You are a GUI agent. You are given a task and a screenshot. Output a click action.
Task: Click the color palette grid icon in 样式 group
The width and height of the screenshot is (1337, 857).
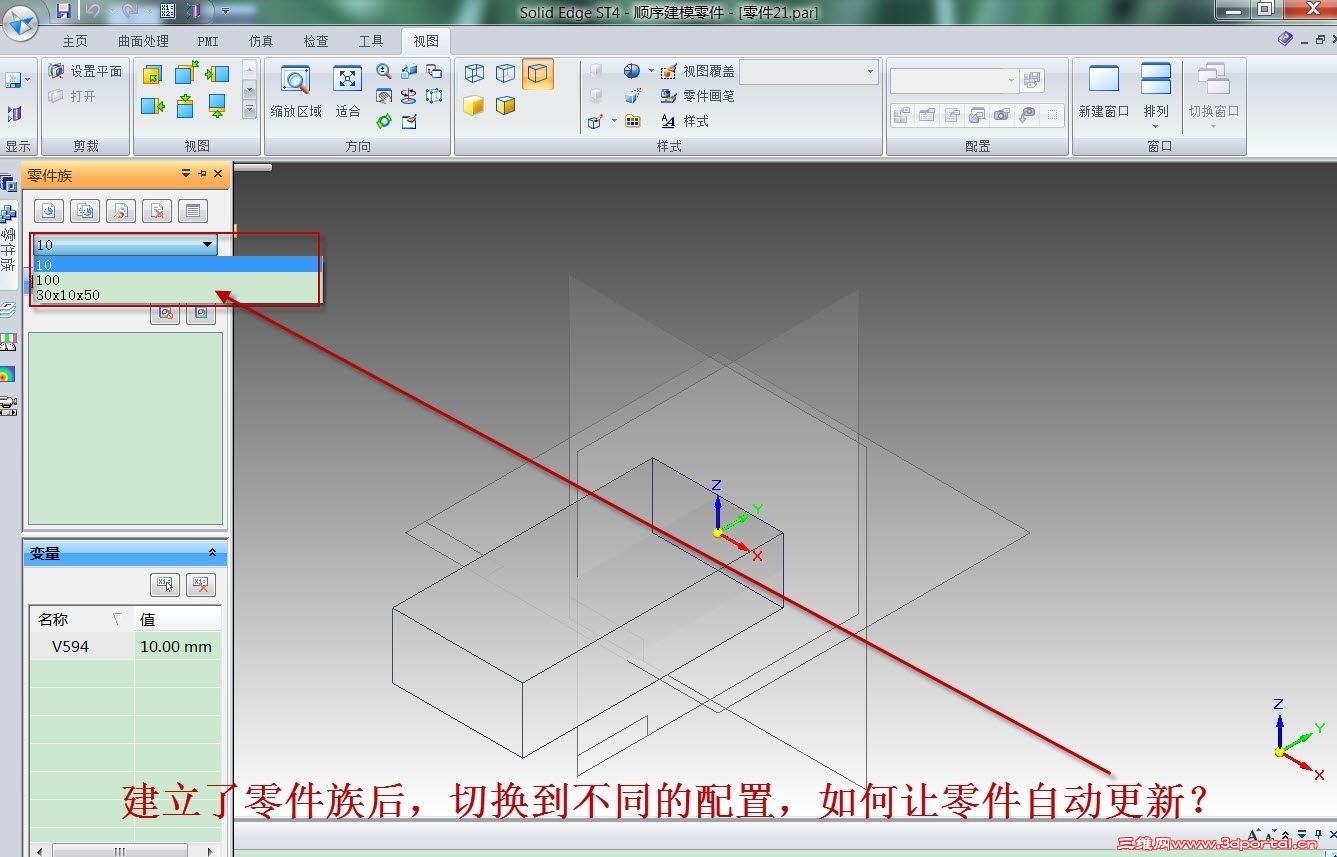click(633, 121)
